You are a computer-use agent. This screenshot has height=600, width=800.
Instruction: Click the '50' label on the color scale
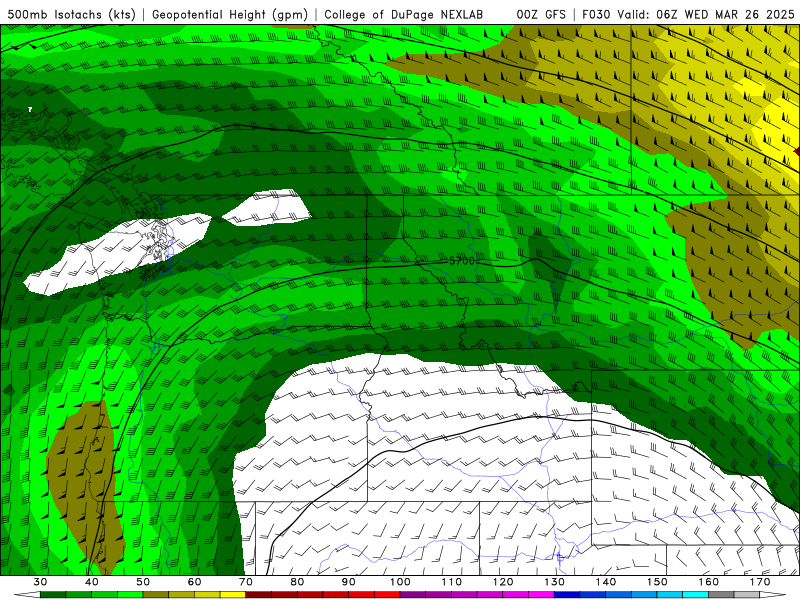143,582
